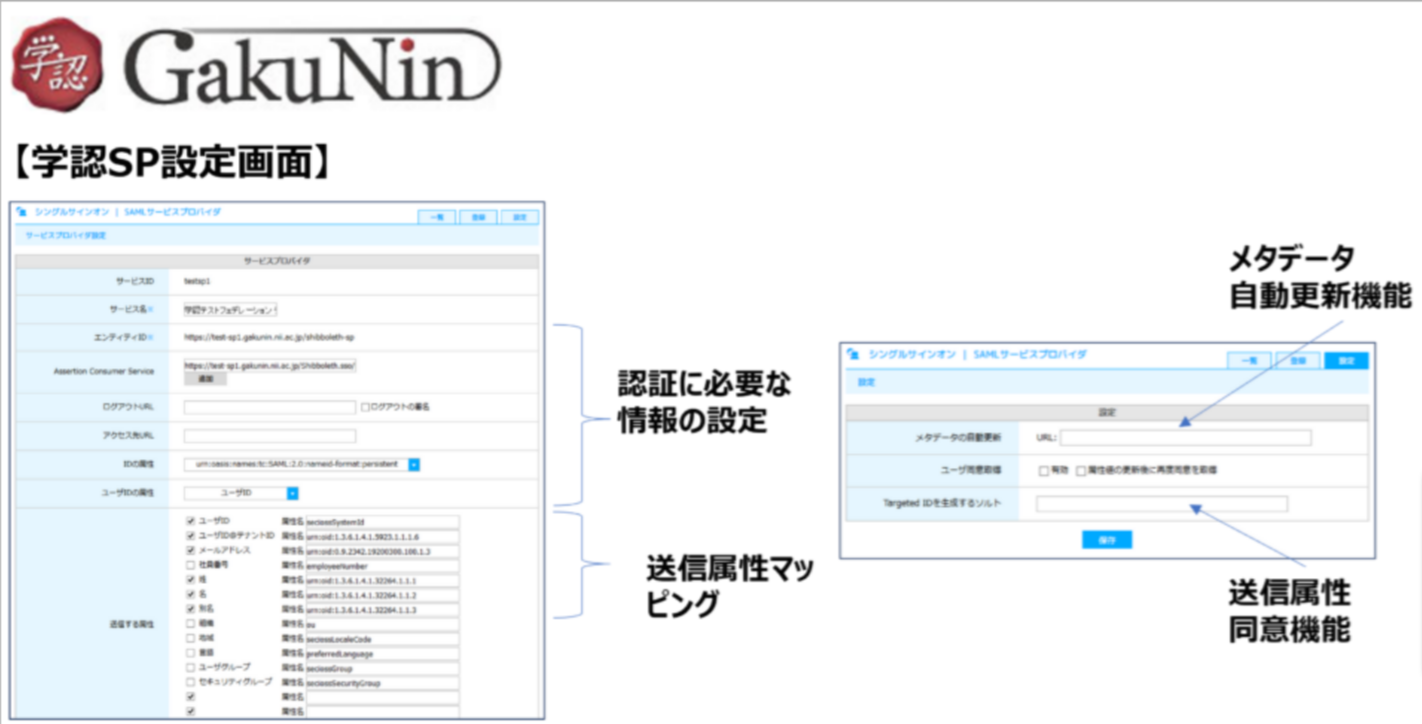1422x724 pixels.
Task: Check the 社員番号 attribute checkbox
Action: coord(190,566)
